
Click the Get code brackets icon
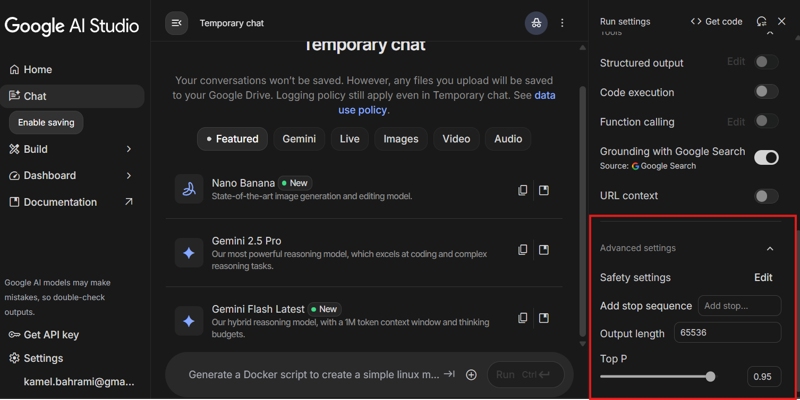tap(696, 21)
